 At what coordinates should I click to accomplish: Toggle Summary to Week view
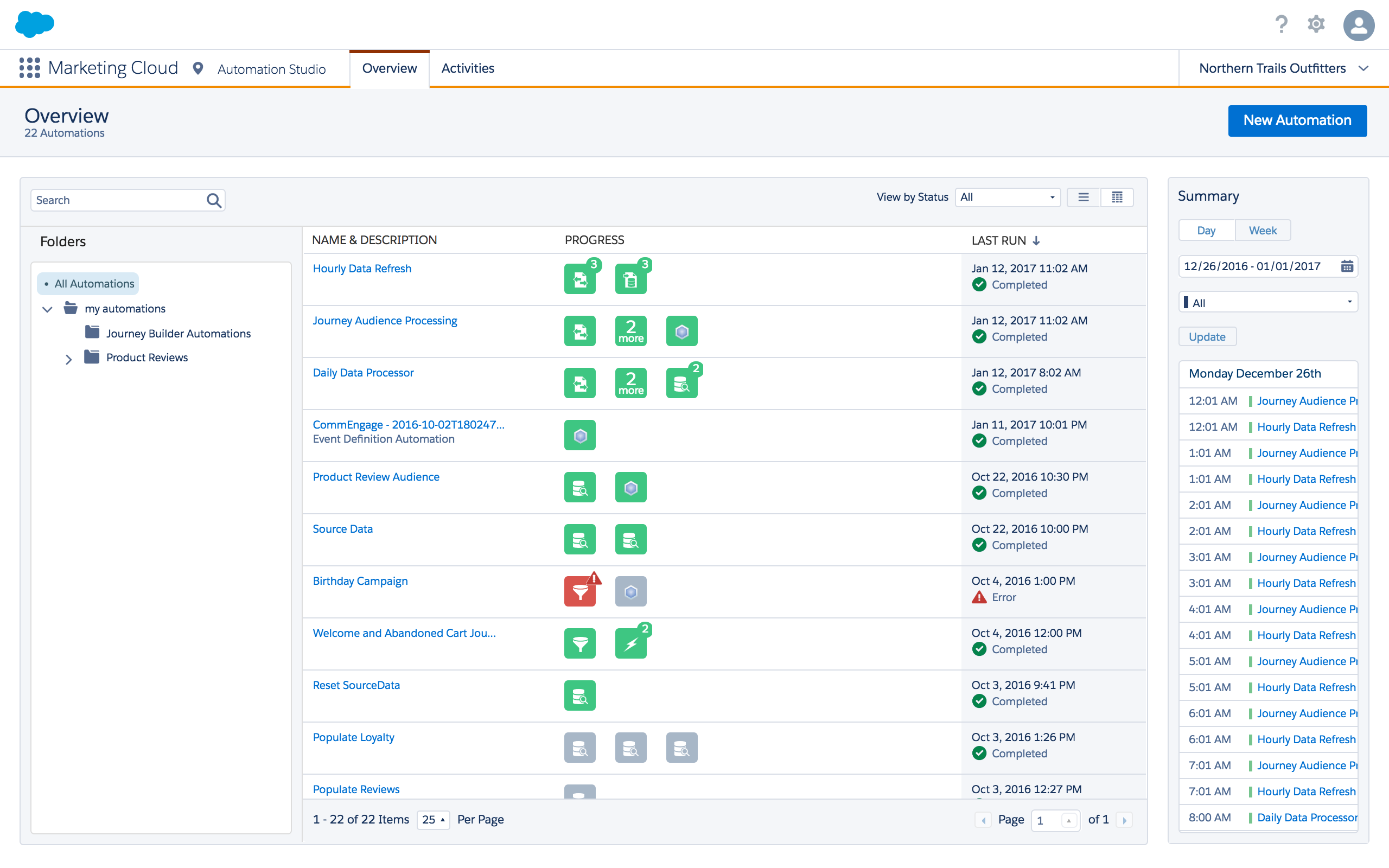[x=1262, y=231]
